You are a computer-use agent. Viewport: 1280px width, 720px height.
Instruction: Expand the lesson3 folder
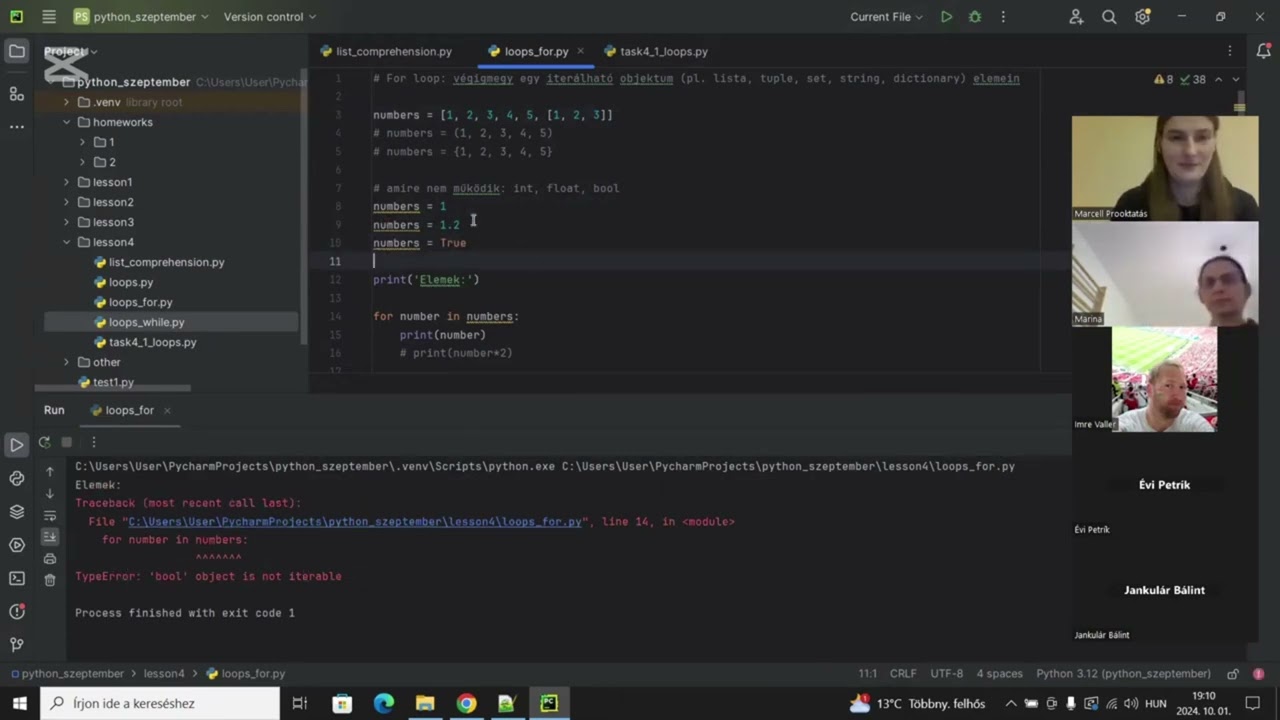point(67,222)
